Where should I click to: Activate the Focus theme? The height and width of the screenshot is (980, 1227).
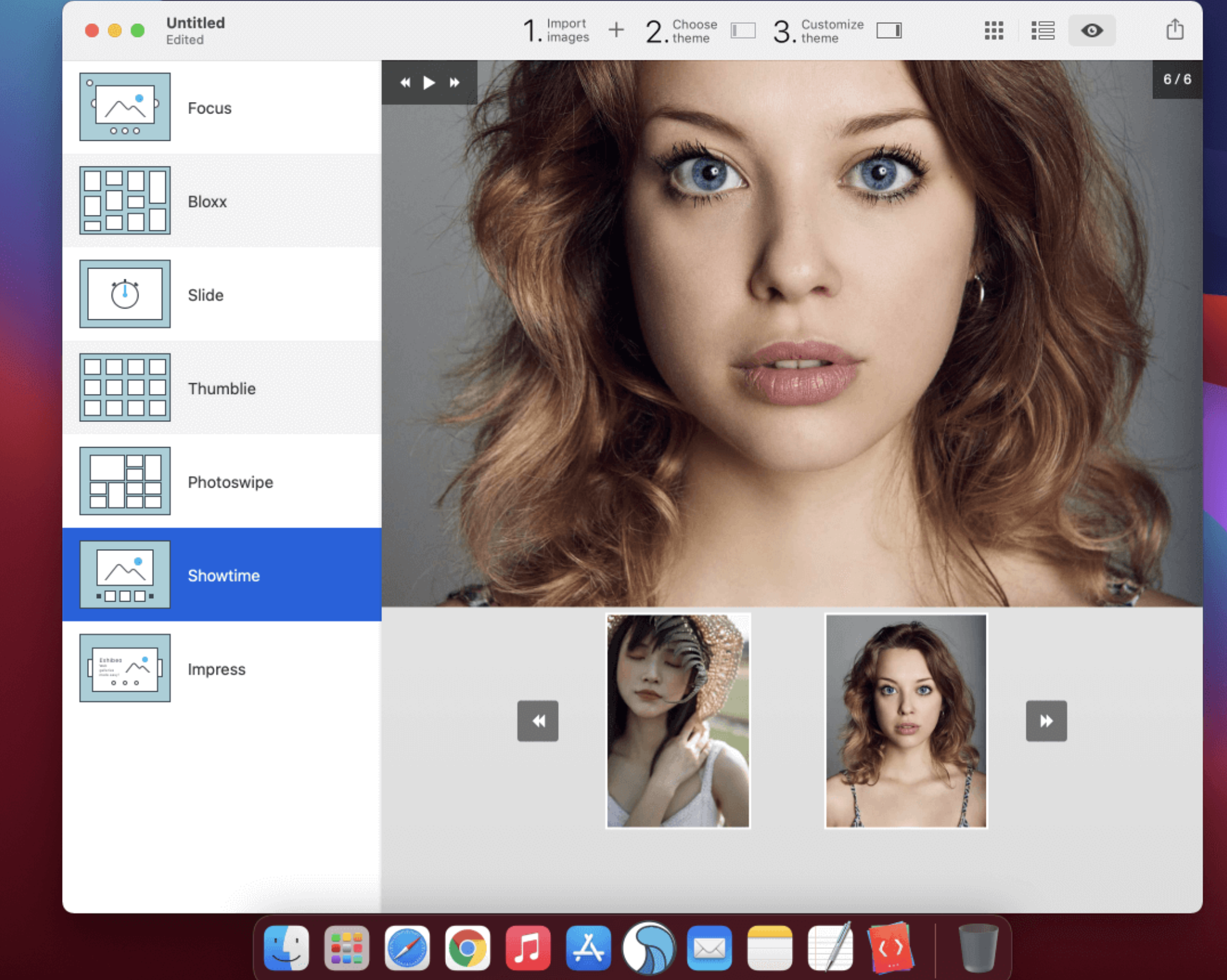click(209, 108)
